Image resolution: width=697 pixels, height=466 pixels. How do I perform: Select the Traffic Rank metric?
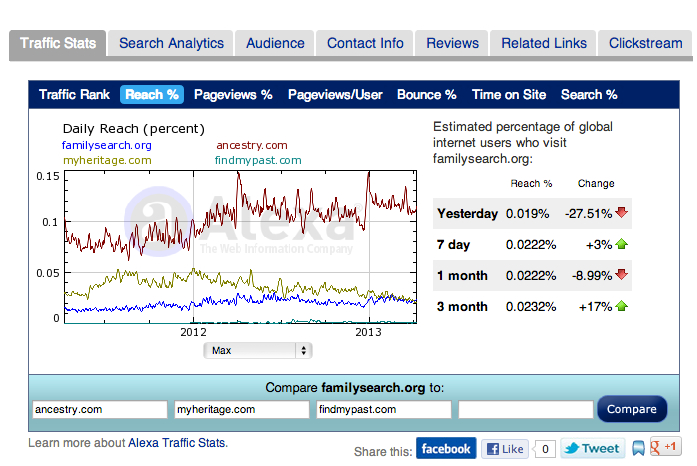(x=74, y=95)
